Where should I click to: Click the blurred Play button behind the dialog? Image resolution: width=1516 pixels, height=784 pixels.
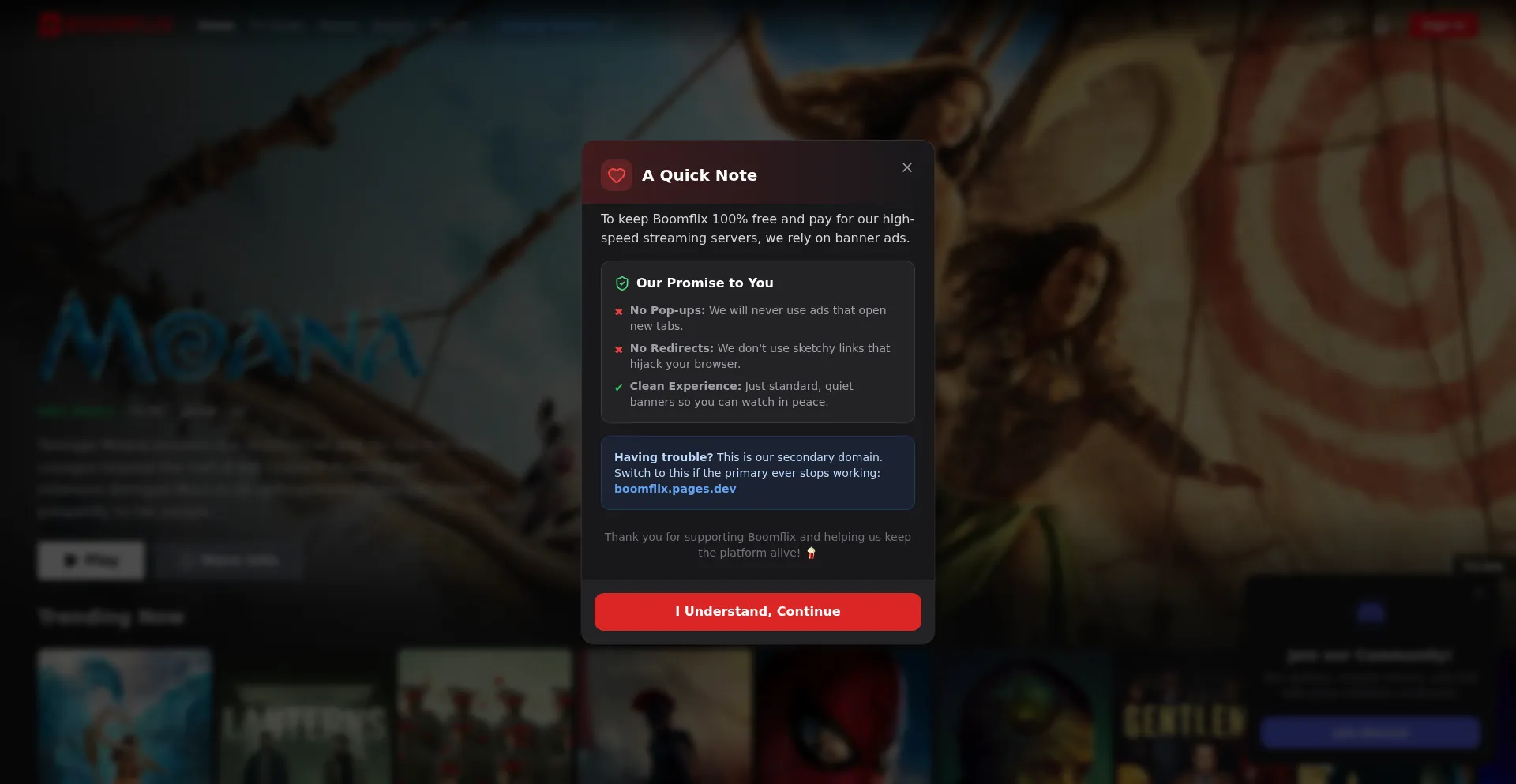click(92, 561)
